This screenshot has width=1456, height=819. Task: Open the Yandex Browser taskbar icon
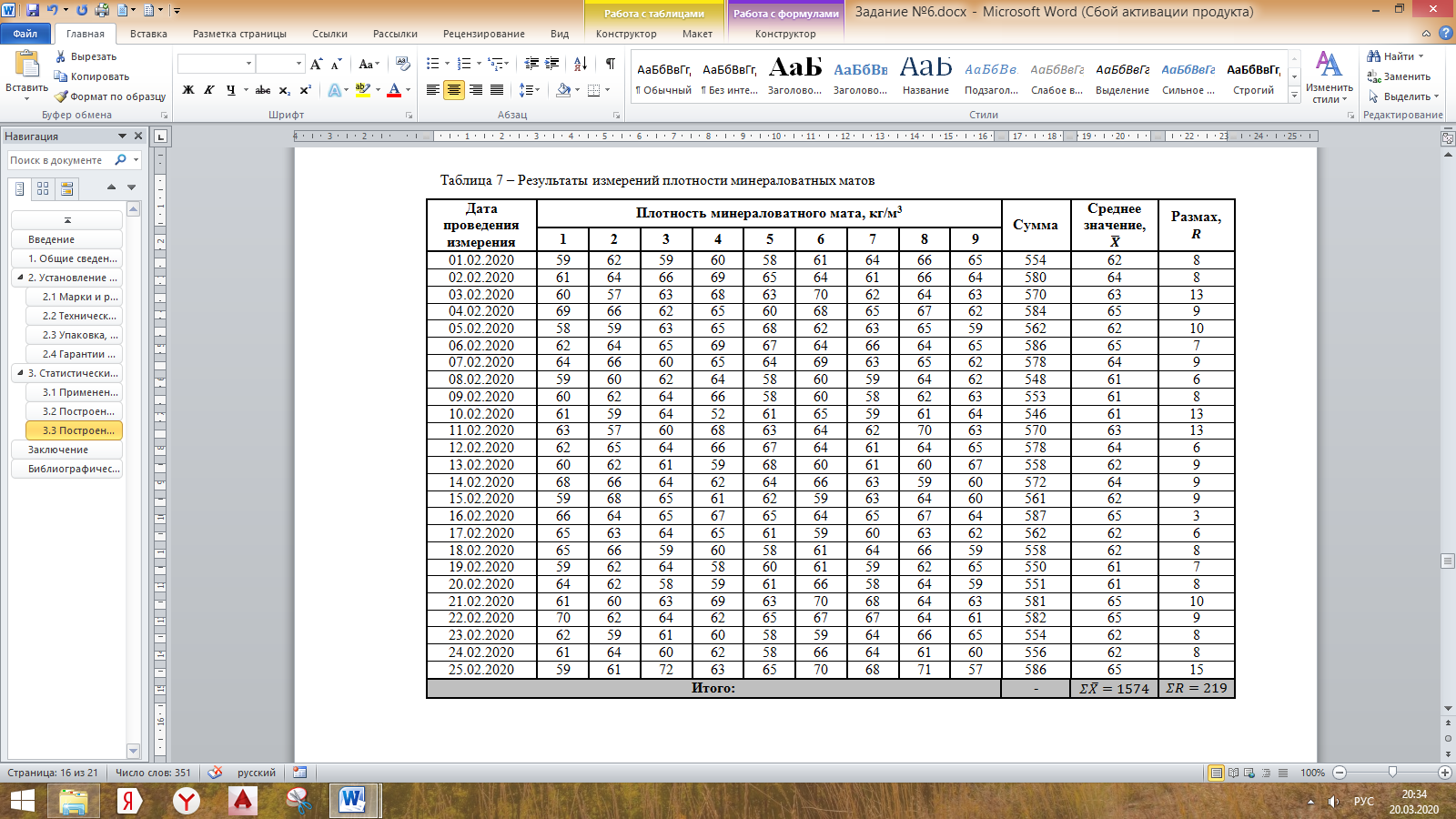pos(187,801)
